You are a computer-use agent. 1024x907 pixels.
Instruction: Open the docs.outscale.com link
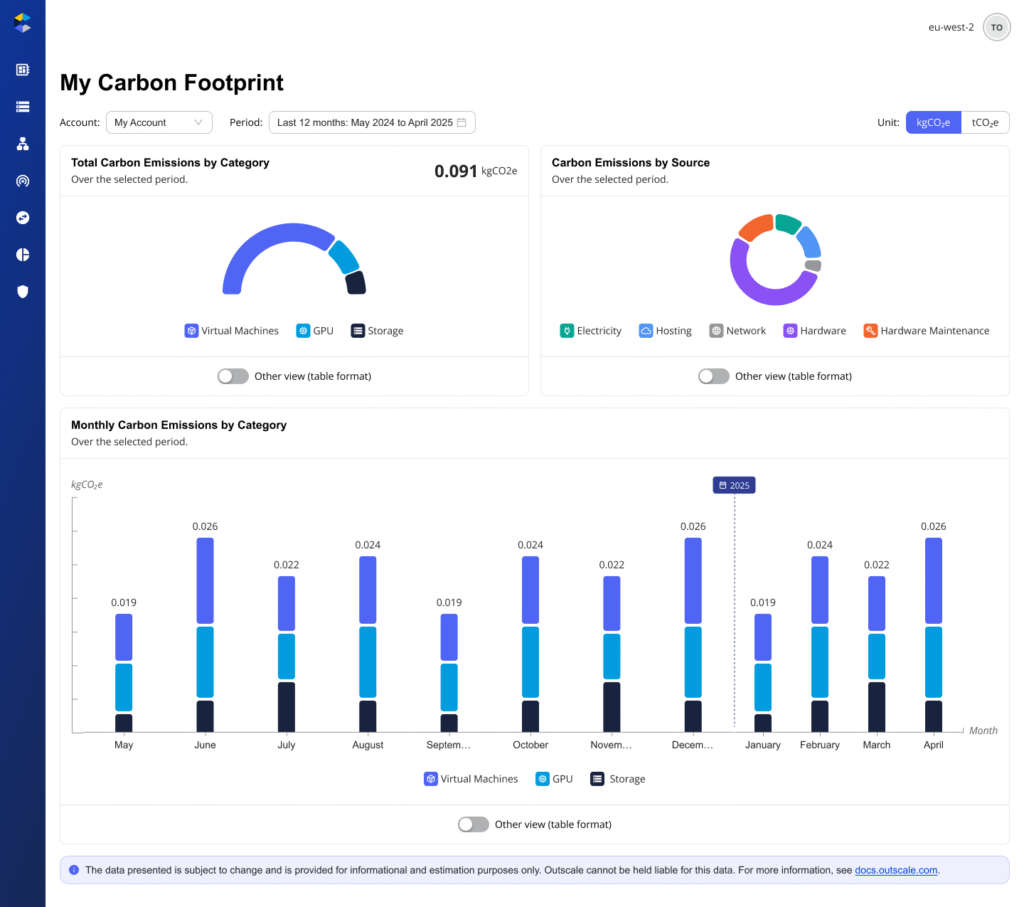tap(896, 870)
